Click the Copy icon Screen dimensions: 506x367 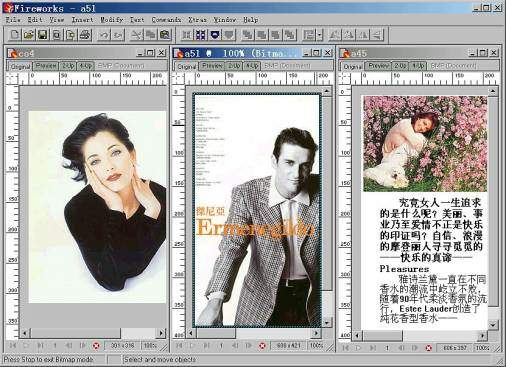click(x=151, y=34)
